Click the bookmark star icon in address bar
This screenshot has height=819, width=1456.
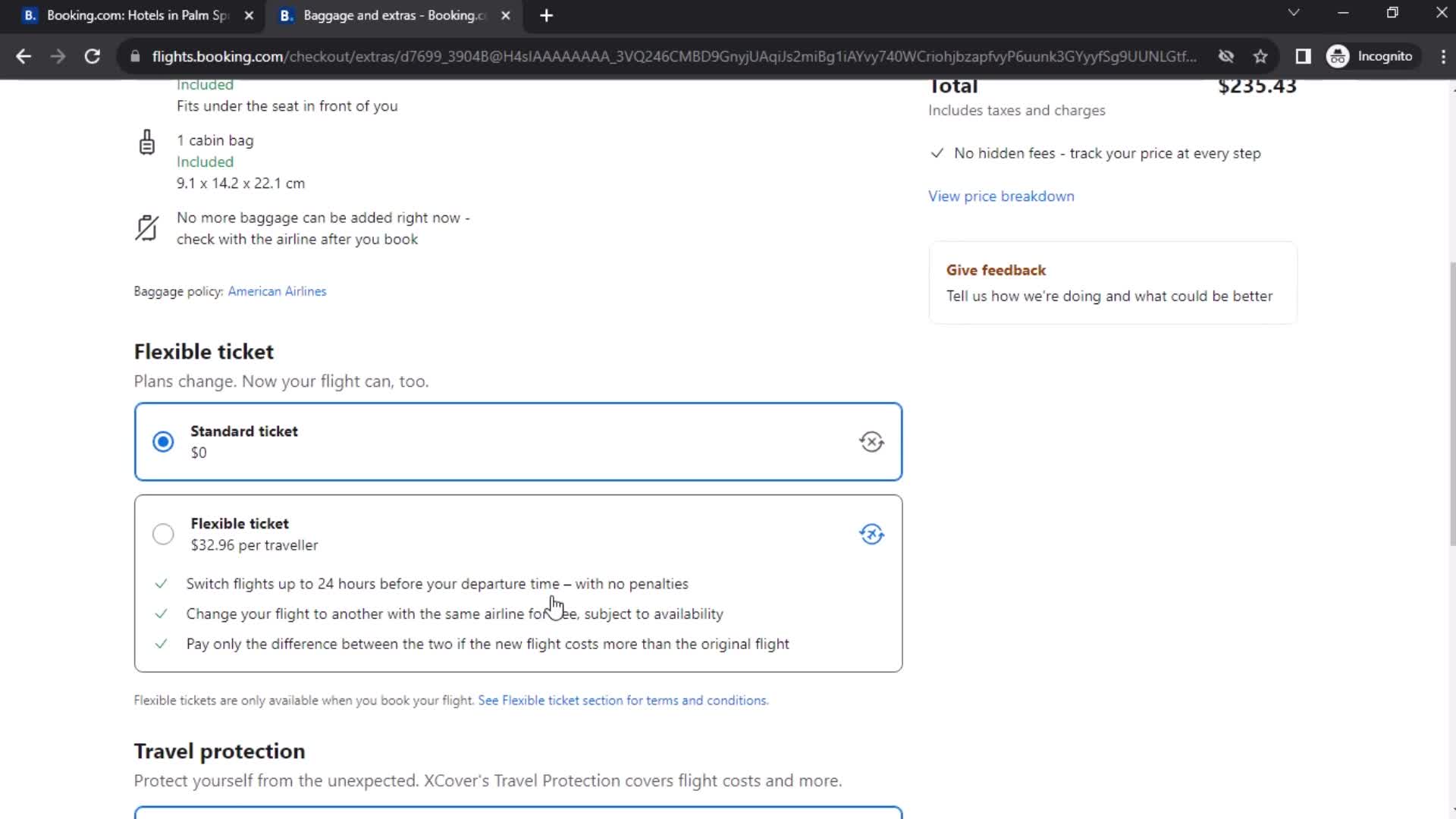[x=1262, y=56]
